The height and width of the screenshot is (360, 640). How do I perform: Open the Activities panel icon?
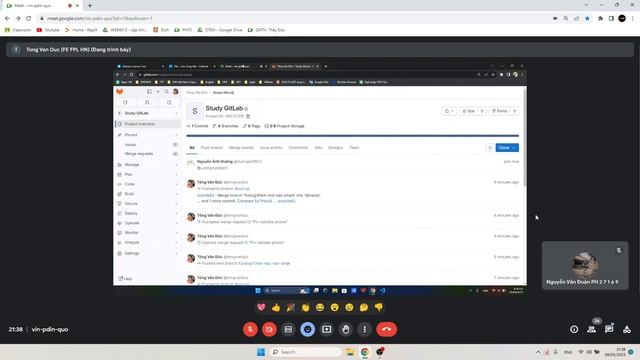[627, 329]
